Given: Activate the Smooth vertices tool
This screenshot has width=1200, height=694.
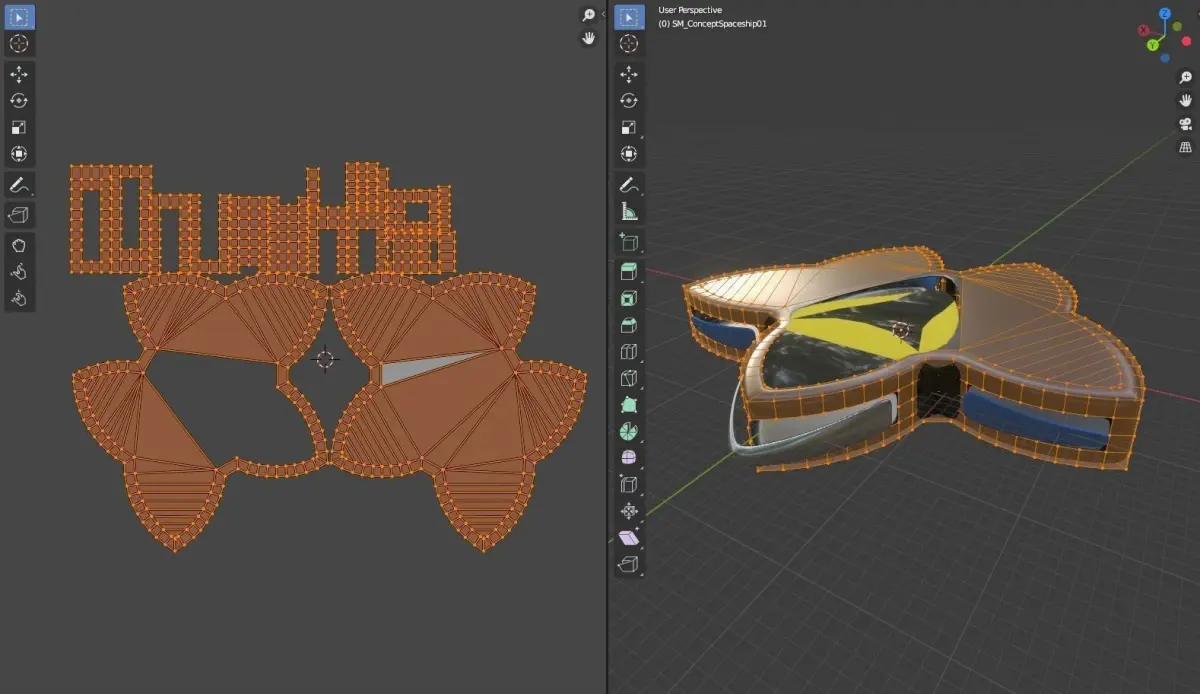Looking at the screenshot, I should (x=629, y=458).
